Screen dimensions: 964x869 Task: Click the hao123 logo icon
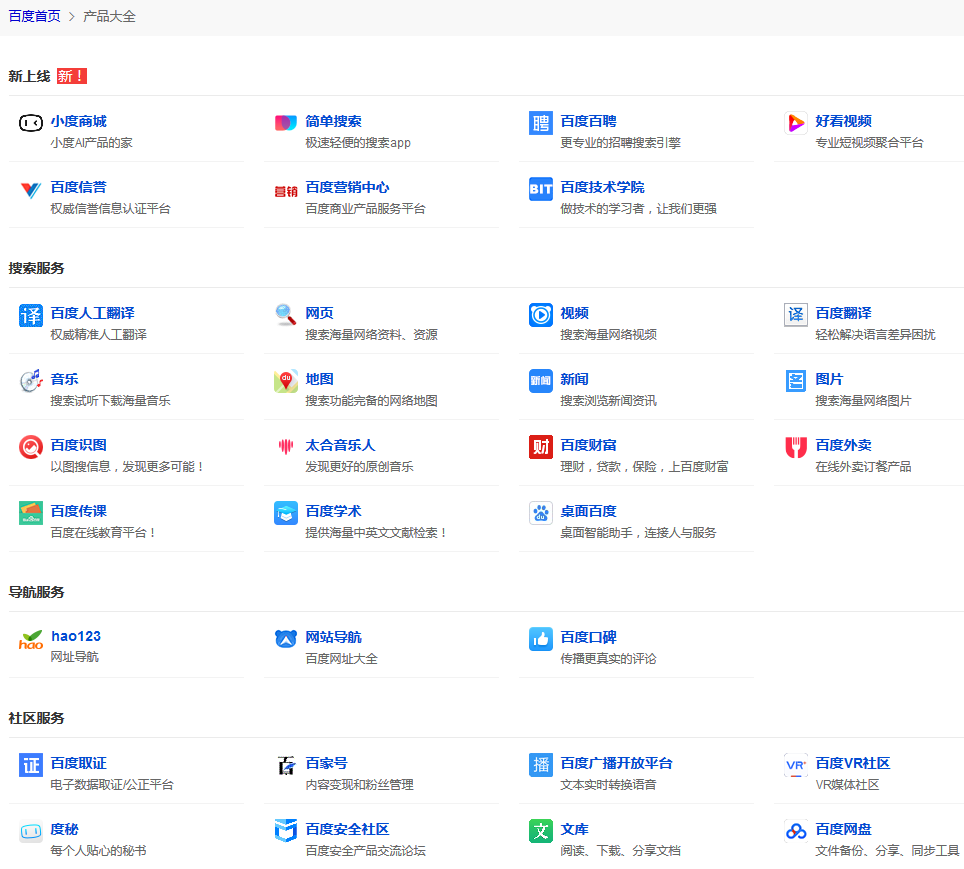[x=31, y=639]
